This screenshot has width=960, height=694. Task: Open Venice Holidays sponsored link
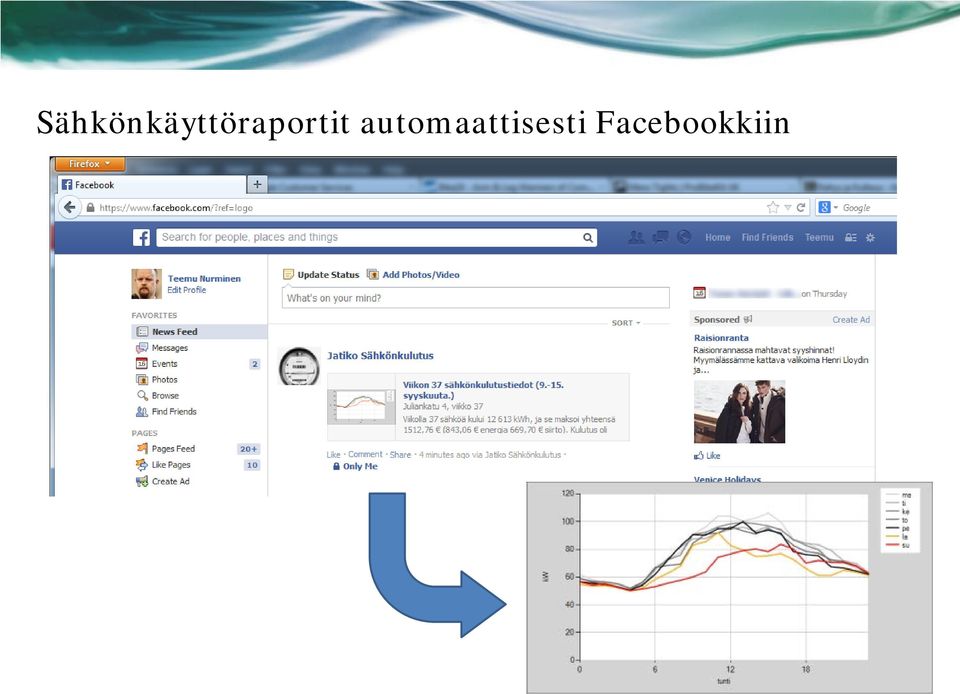point(727,479)
